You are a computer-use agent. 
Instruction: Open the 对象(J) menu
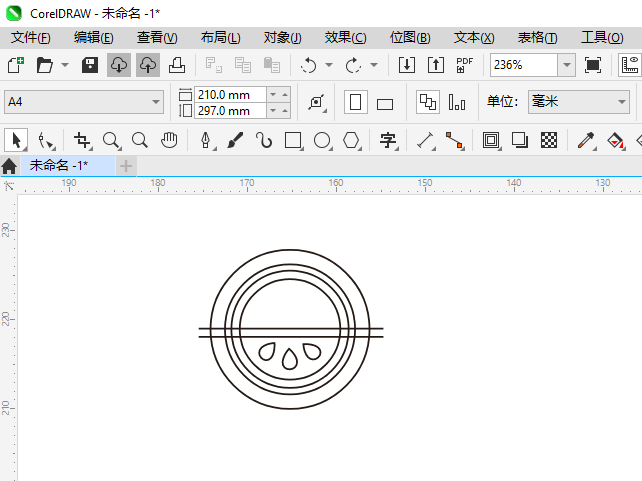coord(283,38)
